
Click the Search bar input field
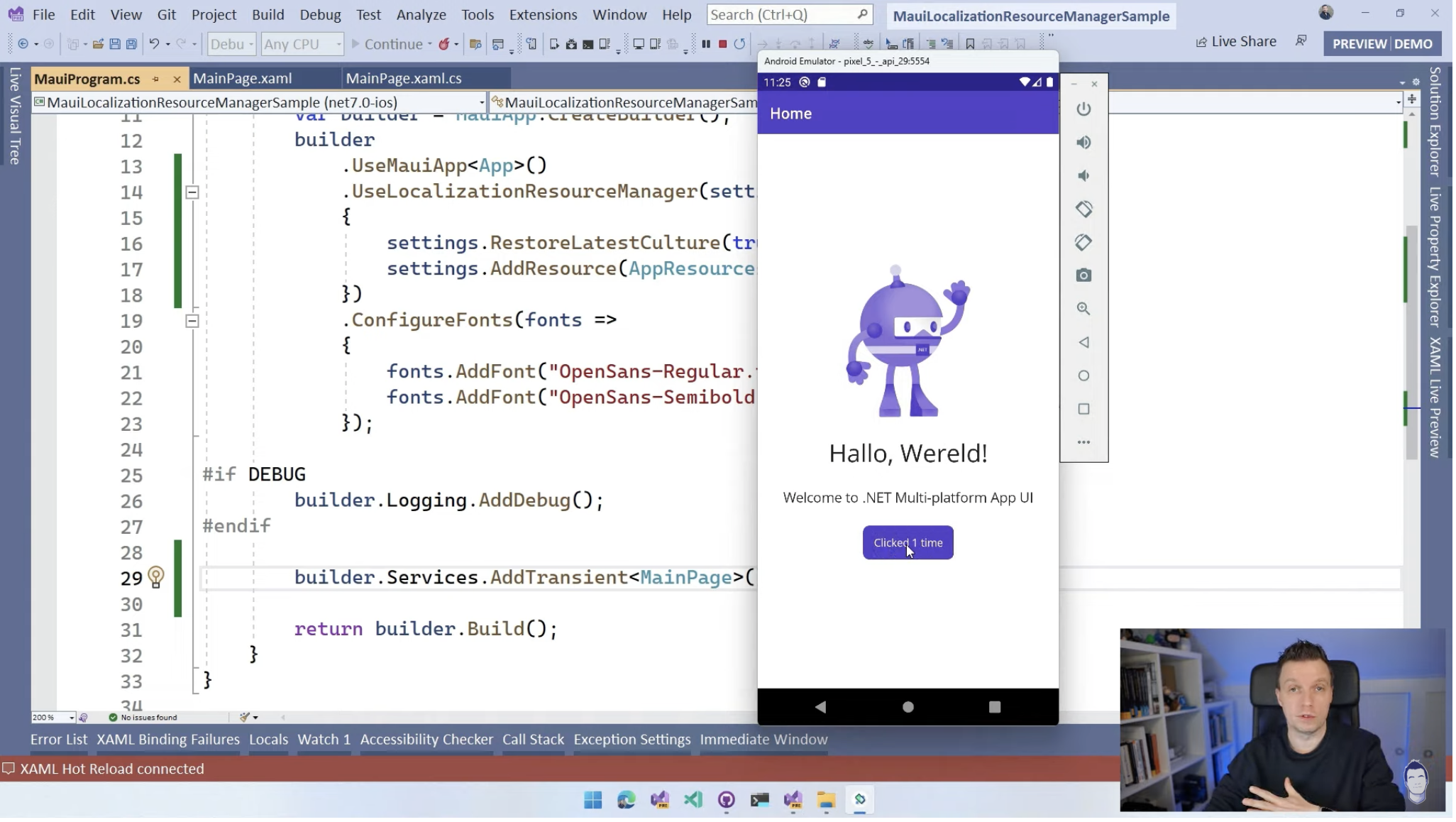click(788, 14)
